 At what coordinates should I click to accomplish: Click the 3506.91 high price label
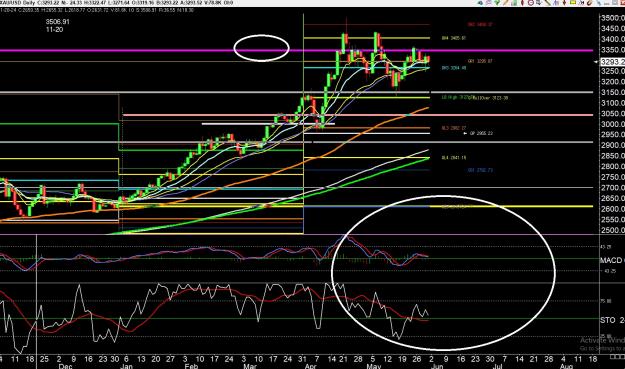coord(57,22)
